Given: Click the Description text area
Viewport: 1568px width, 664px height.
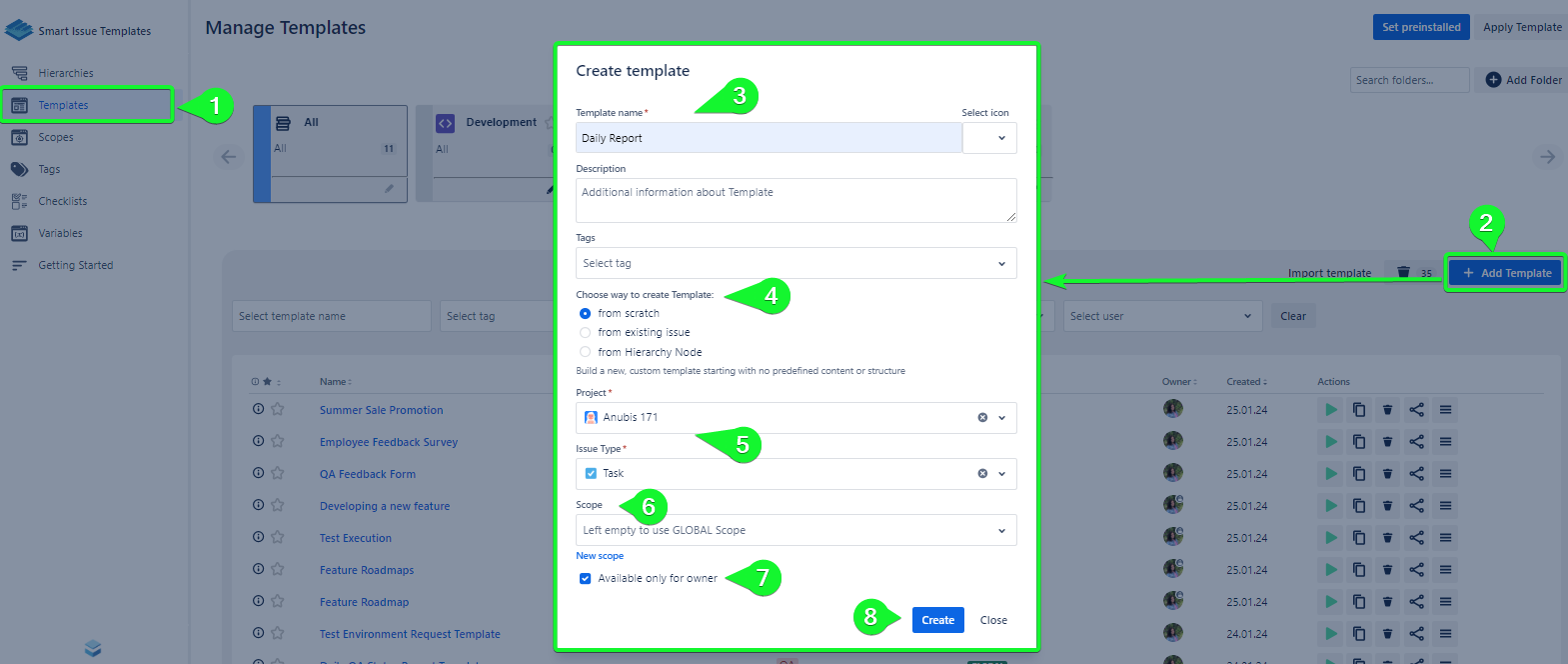Looking at the screenshot, I should pos(795,200).
